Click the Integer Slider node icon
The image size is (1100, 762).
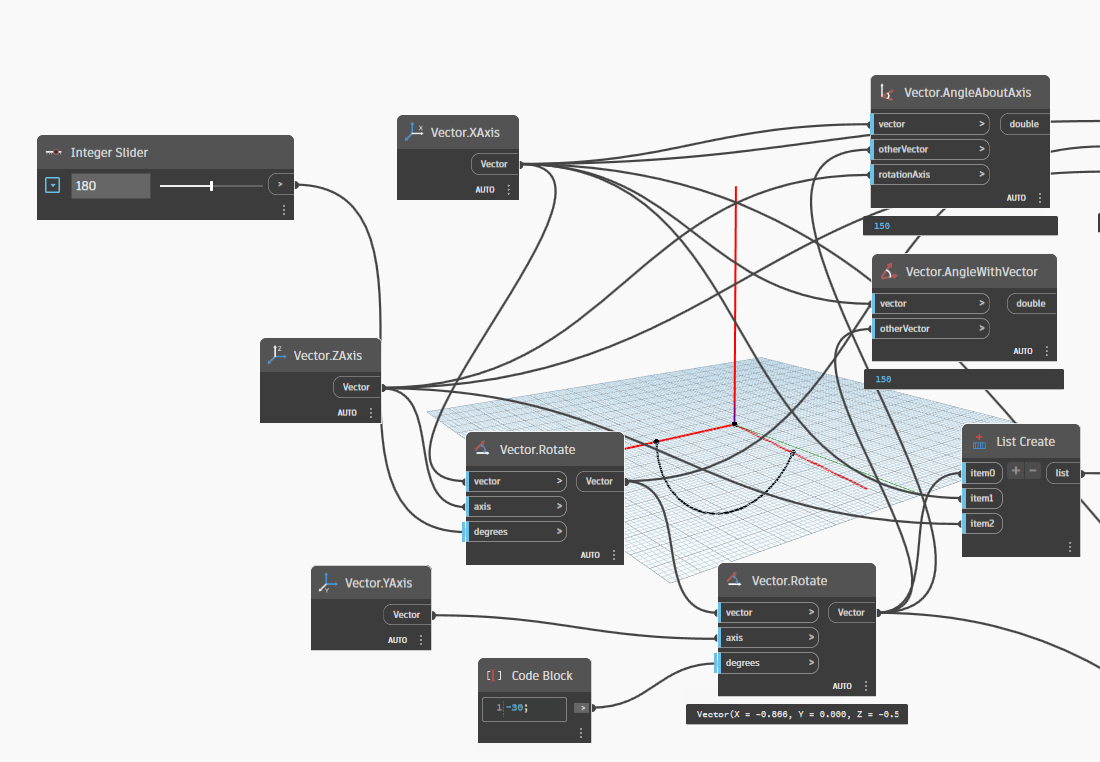[x=54, y=153]
